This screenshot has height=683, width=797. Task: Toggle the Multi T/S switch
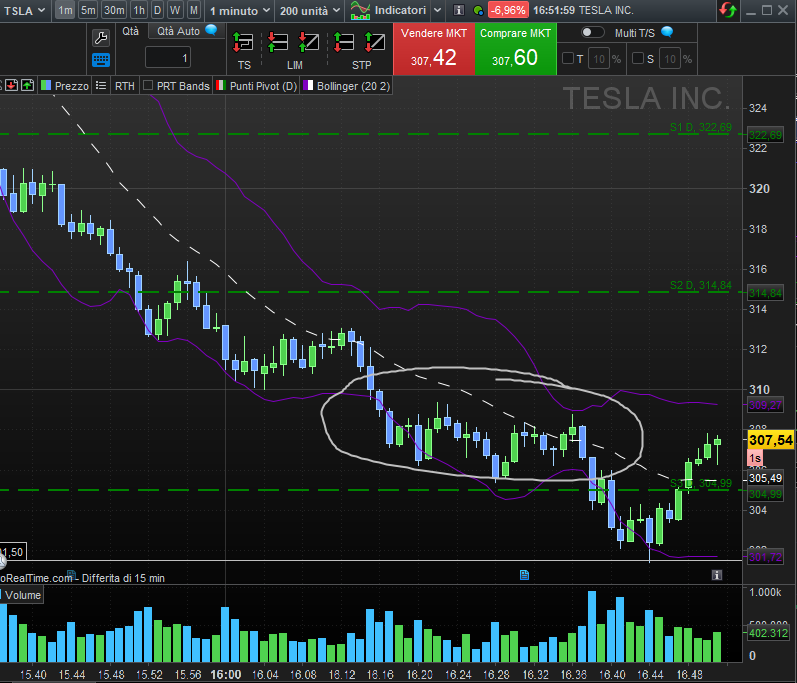(592, 33)
